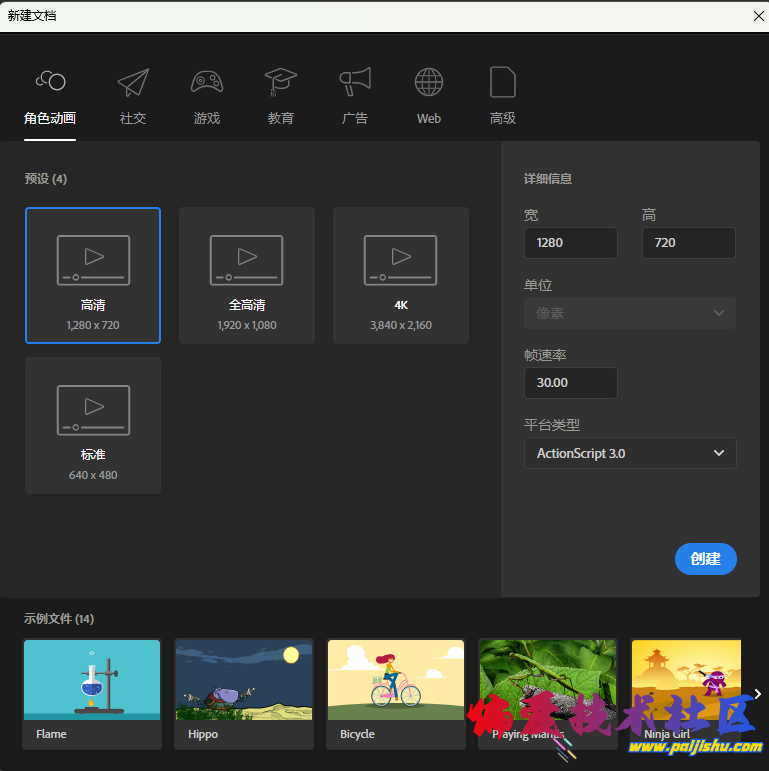Switch to the 游戏 gamepad category

[x=207, y=82]
